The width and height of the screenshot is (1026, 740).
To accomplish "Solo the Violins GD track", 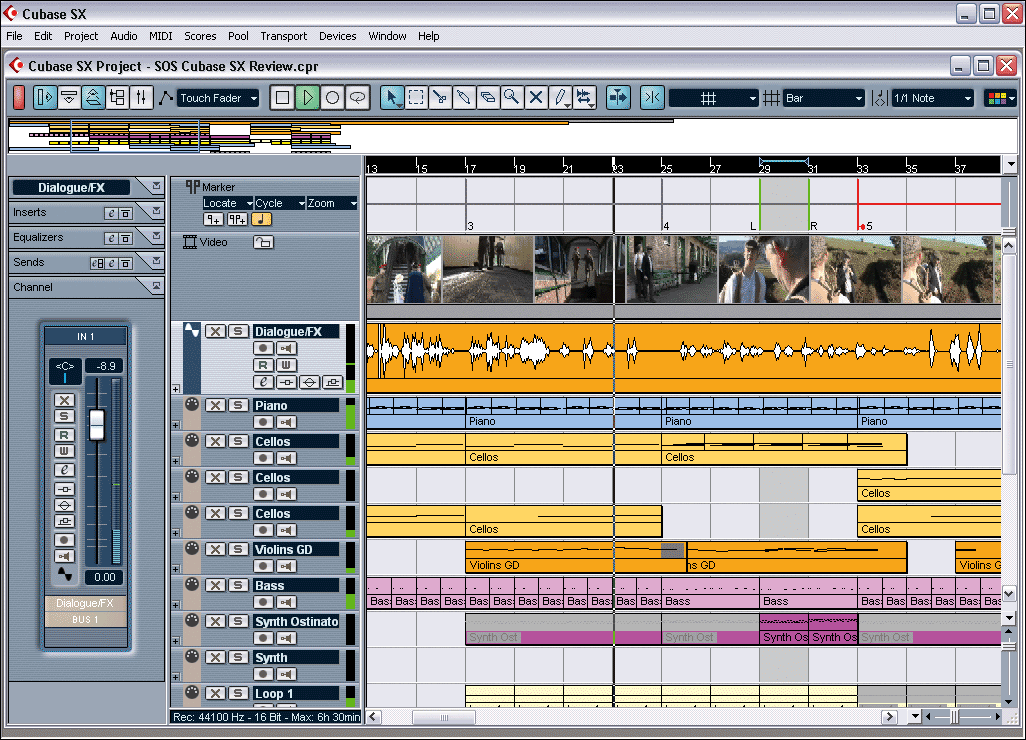I will 238,549.
